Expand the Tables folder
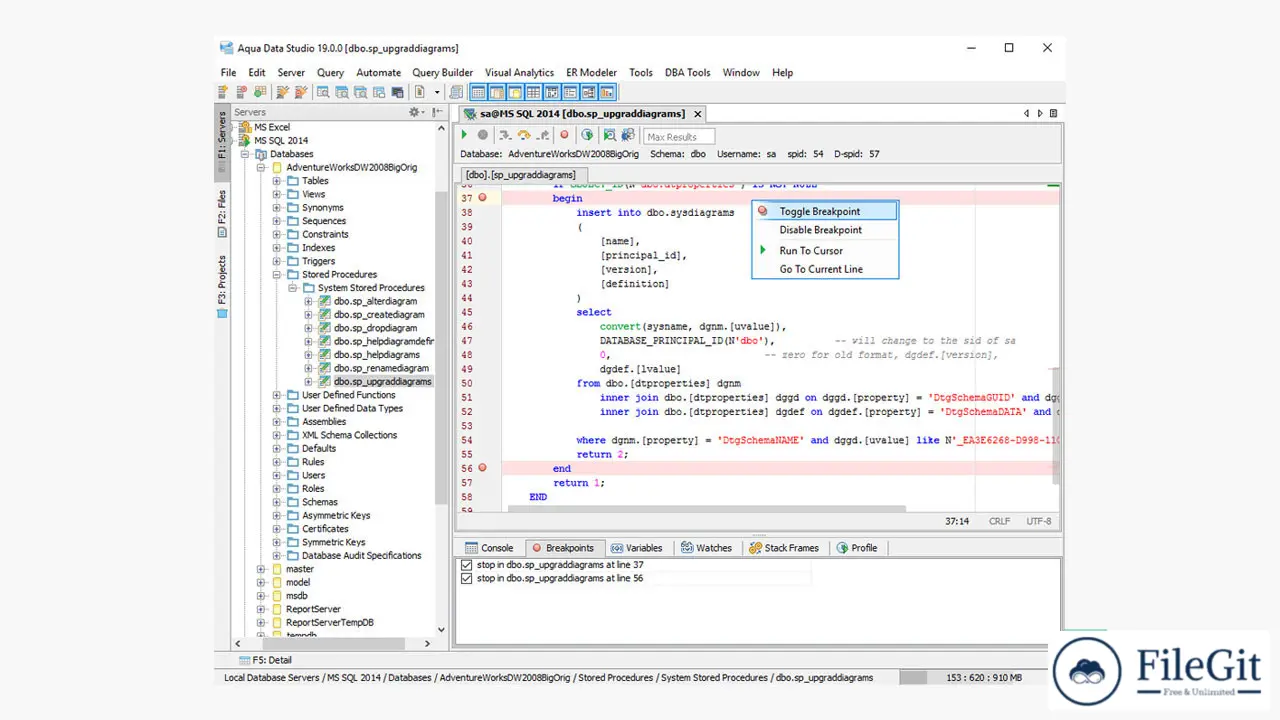This screenshot has height=720, width=1280. tap(277, 181)
